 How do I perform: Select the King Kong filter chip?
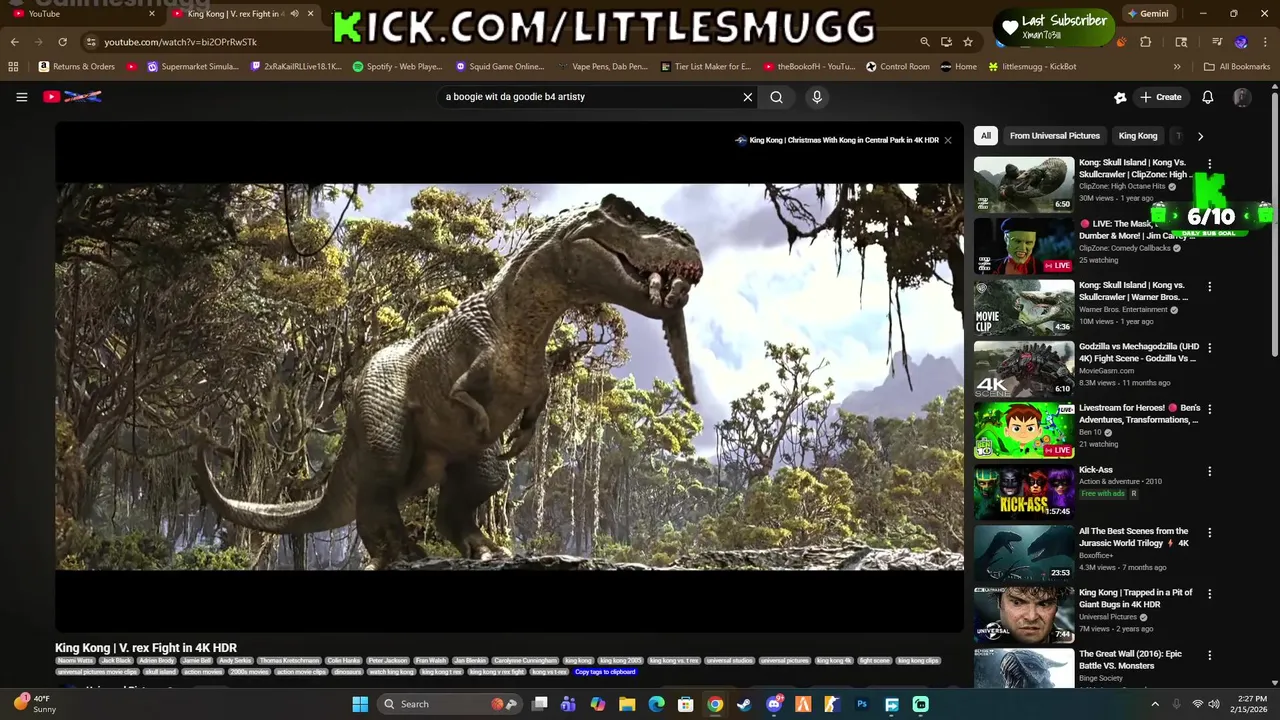1138,136
